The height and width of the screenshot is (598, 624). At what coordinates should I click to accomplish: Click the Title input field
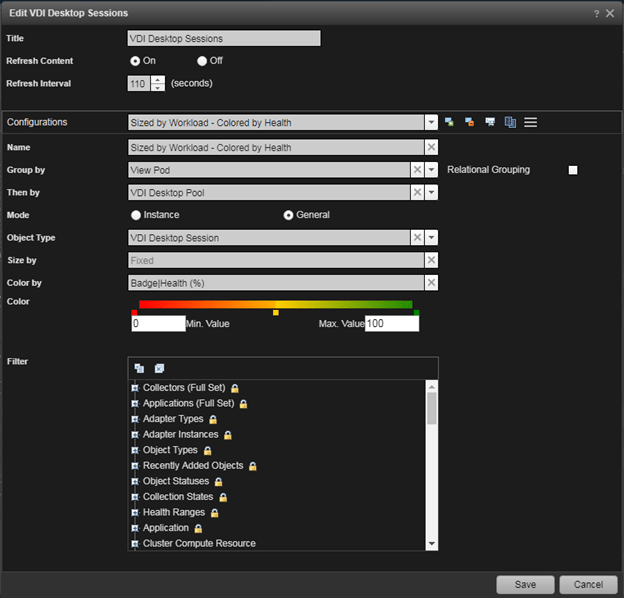(x=224, y=39)
